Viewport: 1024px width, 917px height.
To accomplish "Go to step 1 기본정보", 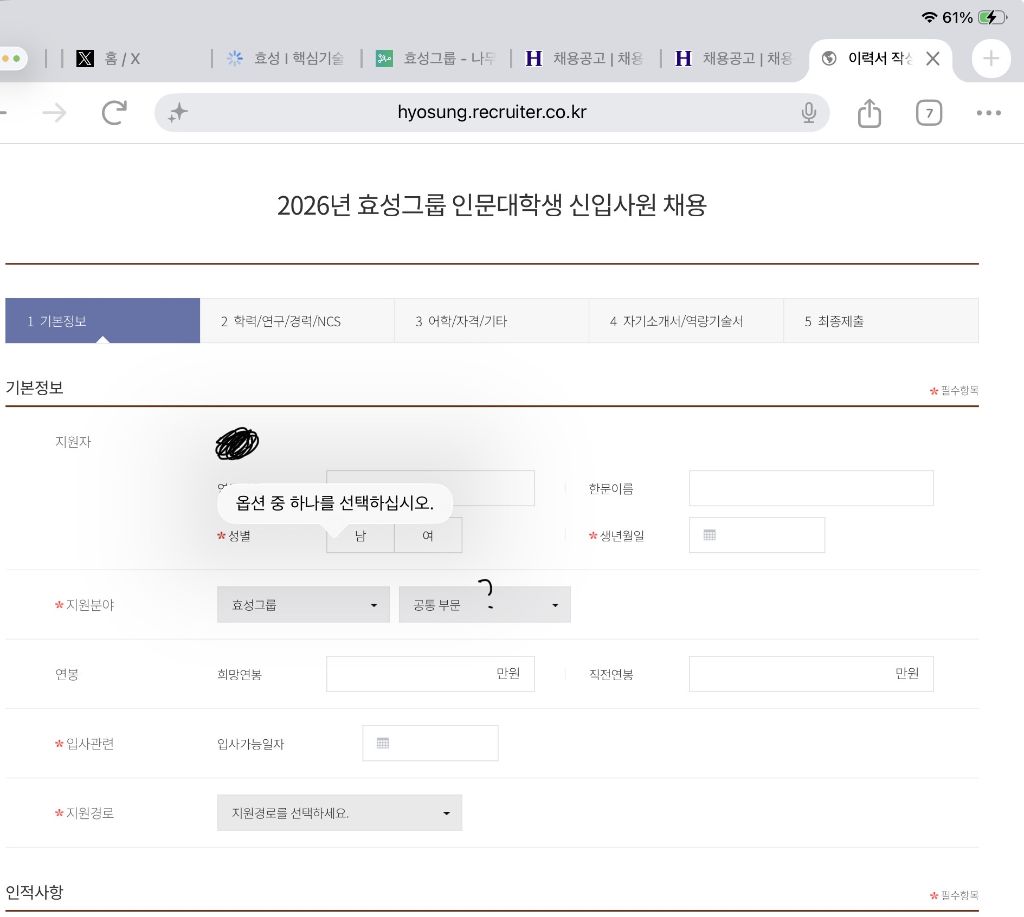I will (103, 321).
